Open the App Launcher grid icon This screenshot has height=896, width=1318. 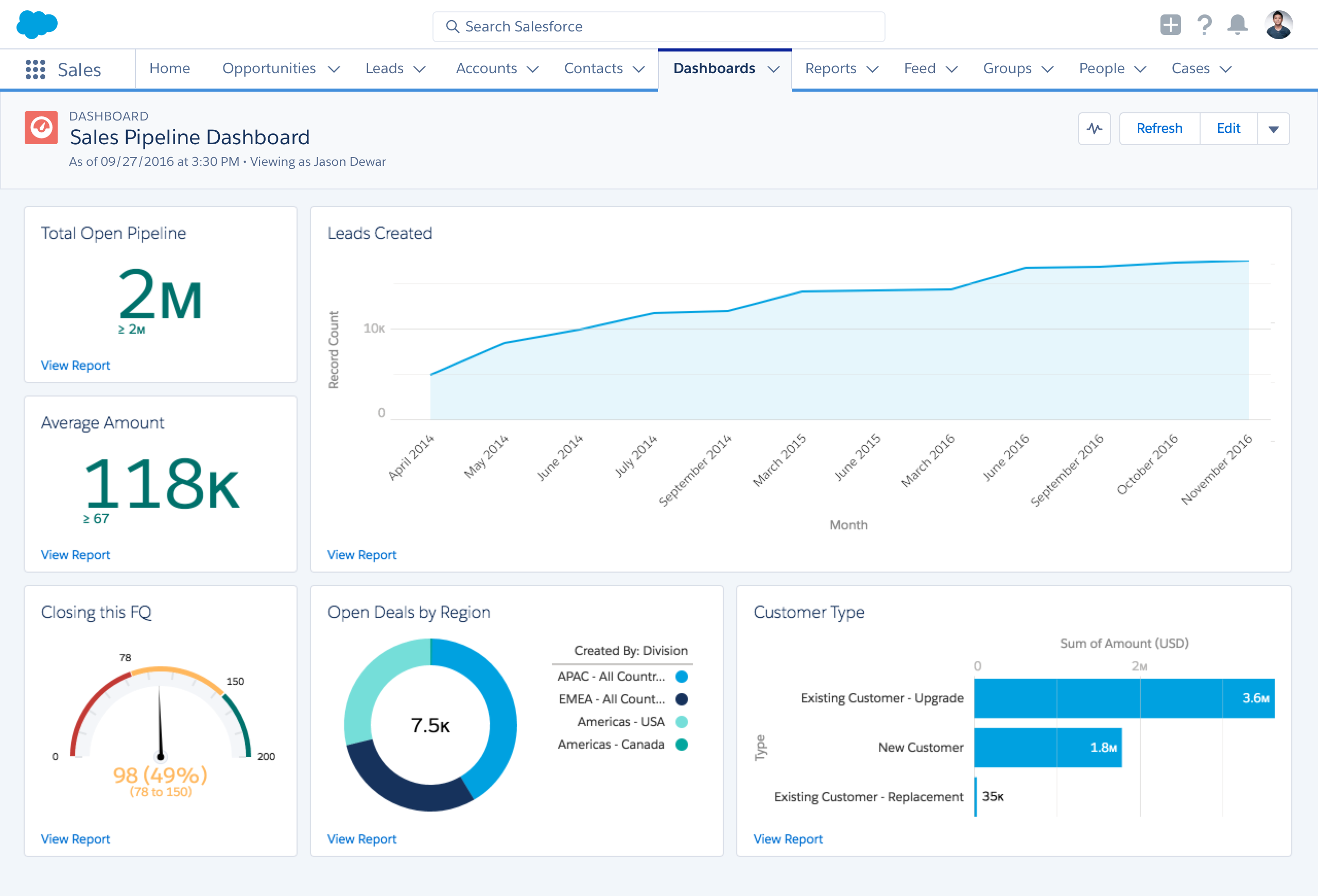35,69
